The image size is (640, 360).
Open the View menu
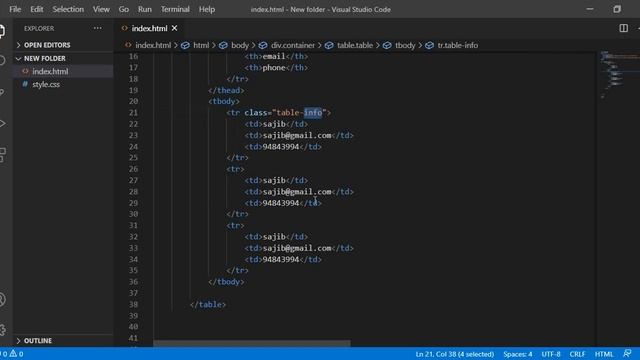click(101, 9)
